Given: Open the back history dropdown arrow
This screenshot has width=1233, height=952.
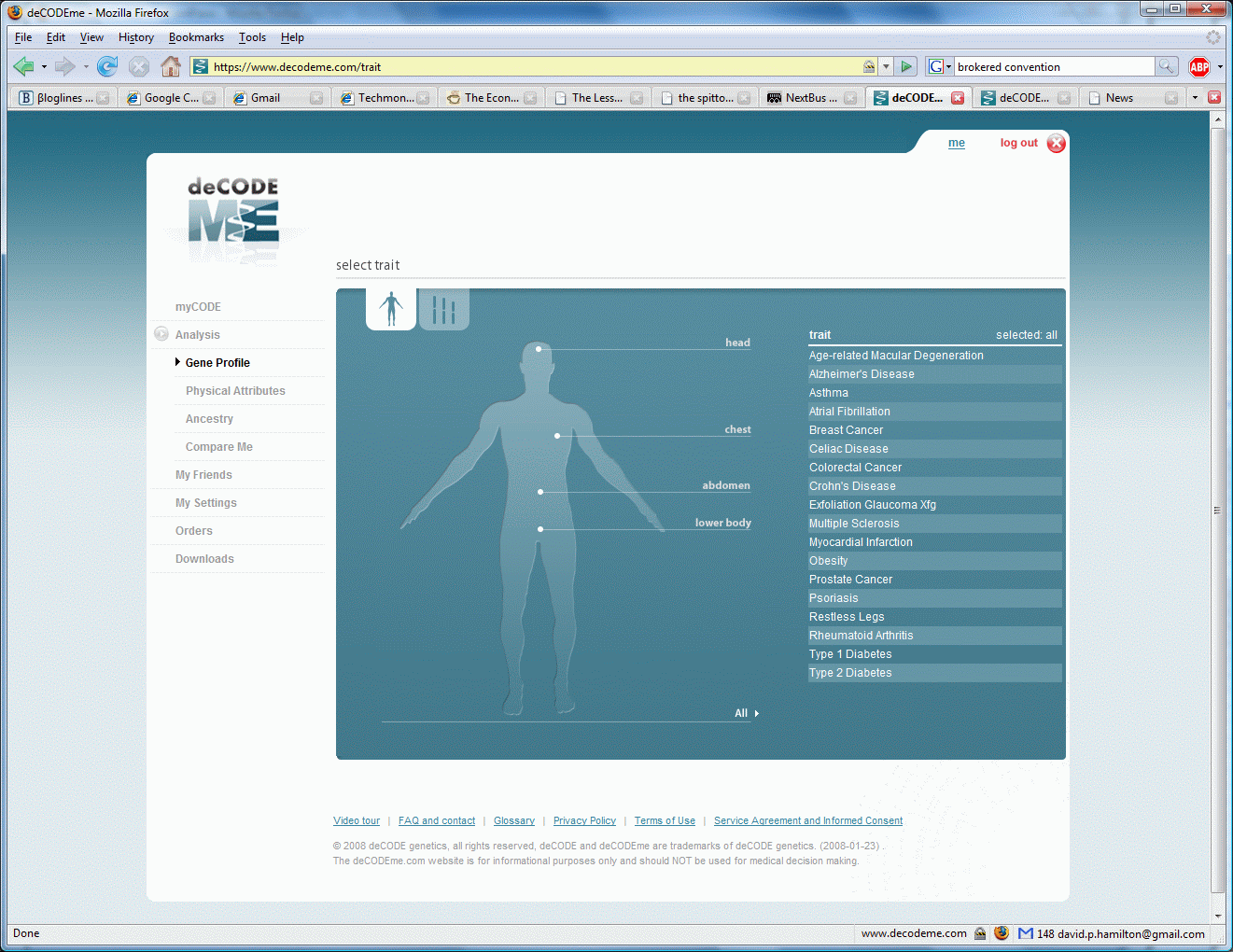Looking at the screenshot, I should 44,67.
